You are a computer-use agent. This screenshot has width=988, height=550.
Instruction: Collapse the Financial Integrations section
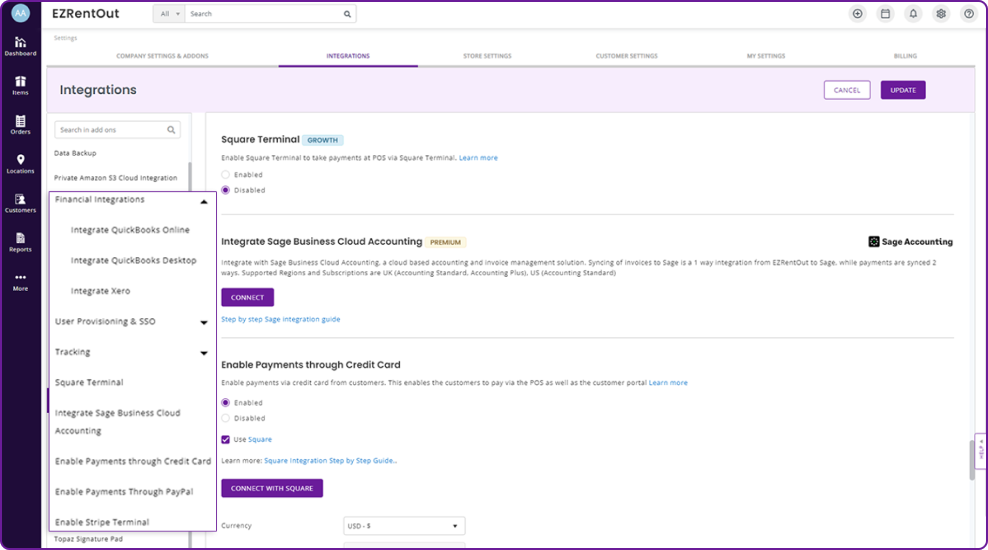tap(204, 202)
